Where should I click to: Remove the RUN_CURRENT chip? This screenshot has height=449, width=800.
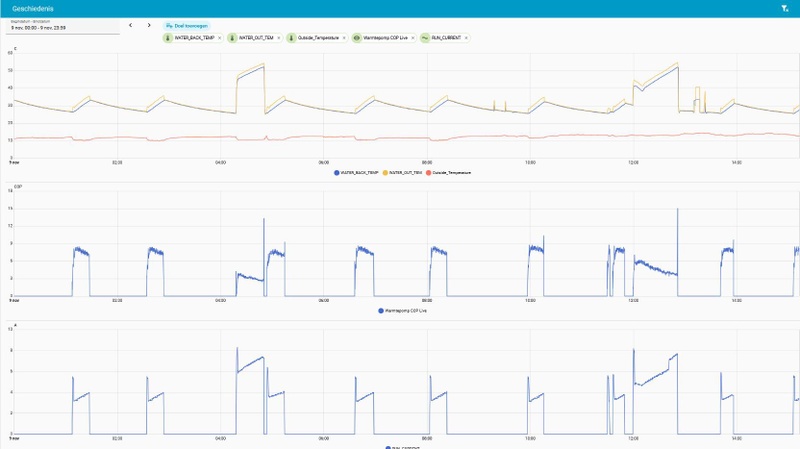[x=466, y=38]
